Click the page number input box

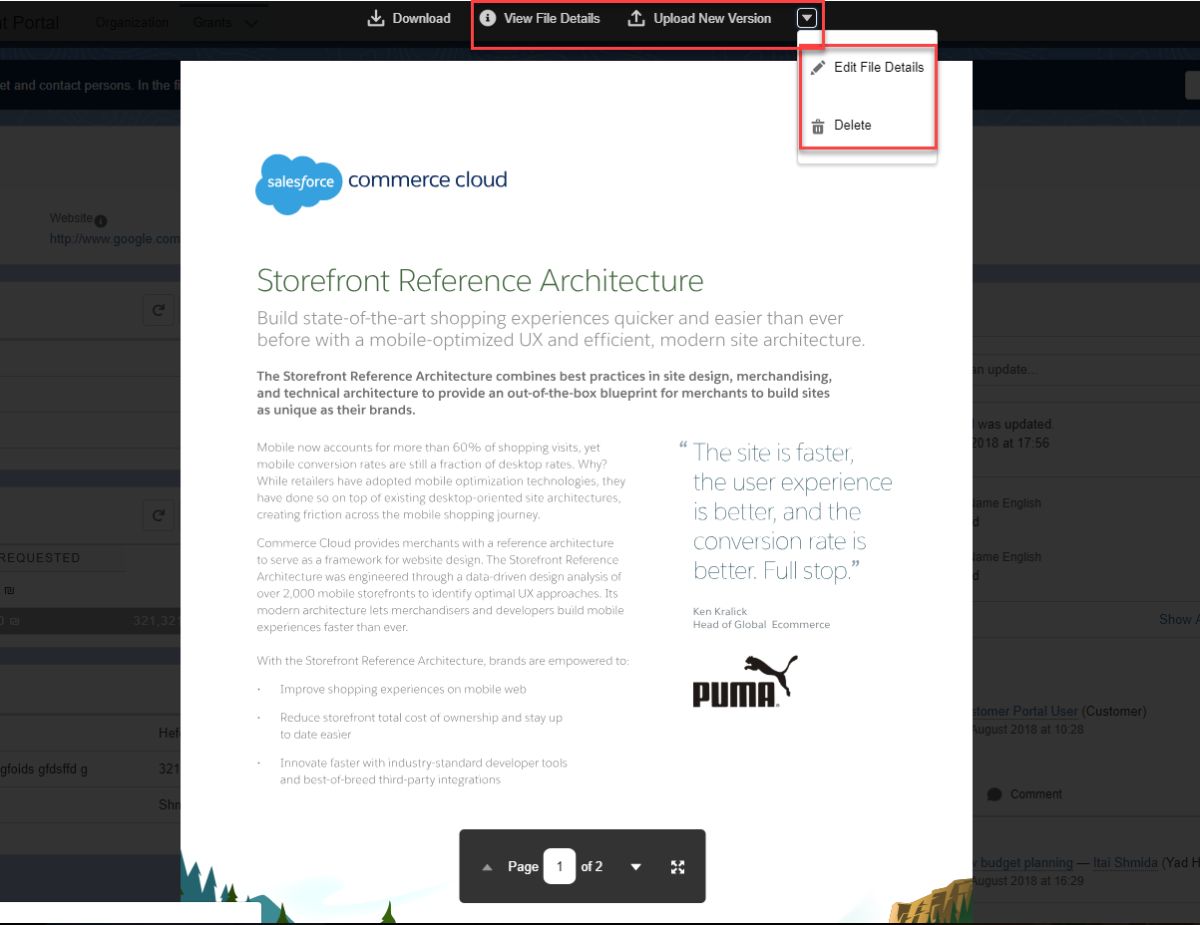coord(560,866)
